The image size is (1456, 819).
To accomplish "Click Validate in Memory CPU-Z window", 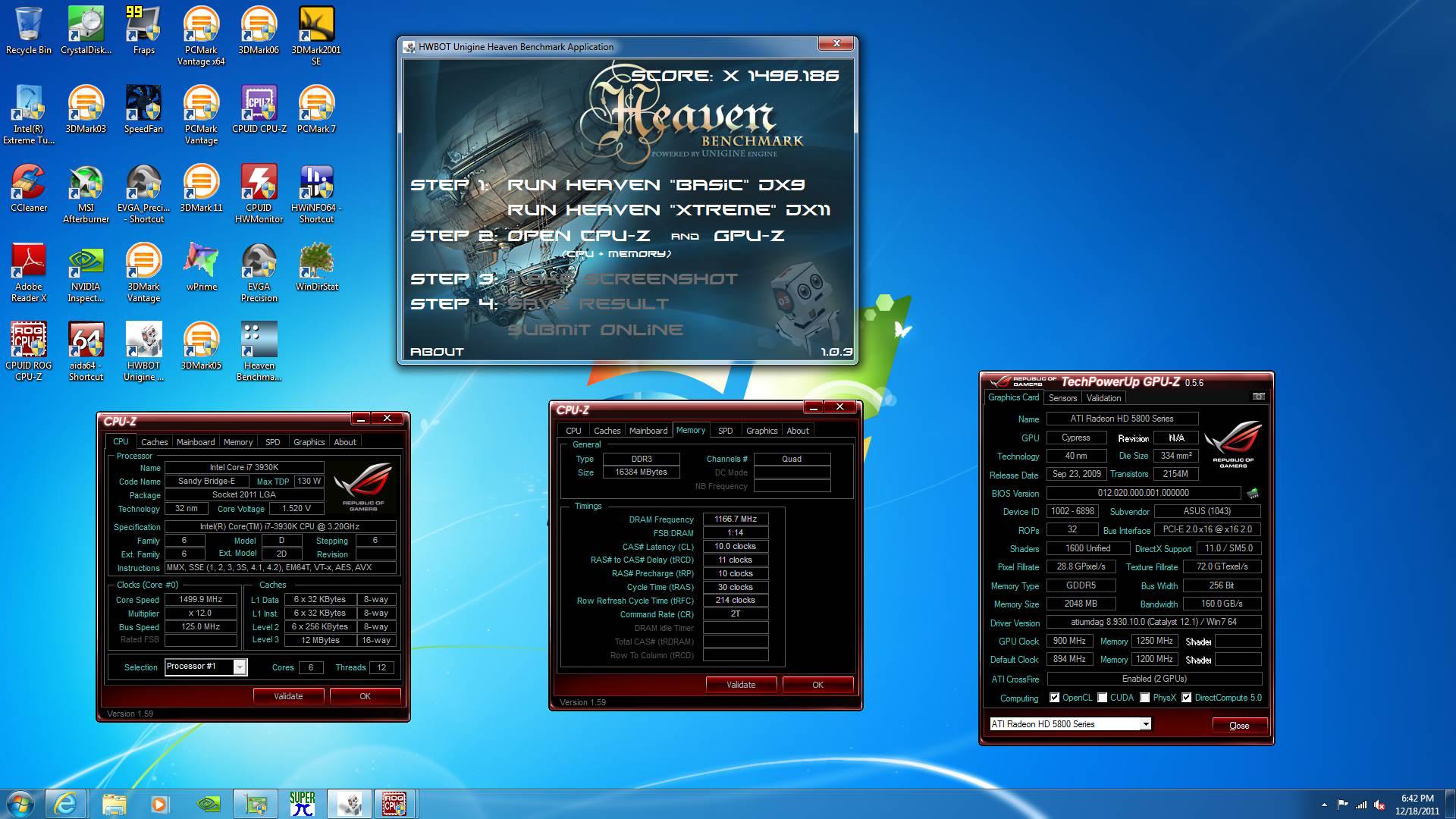I will [x=741, y=685].
